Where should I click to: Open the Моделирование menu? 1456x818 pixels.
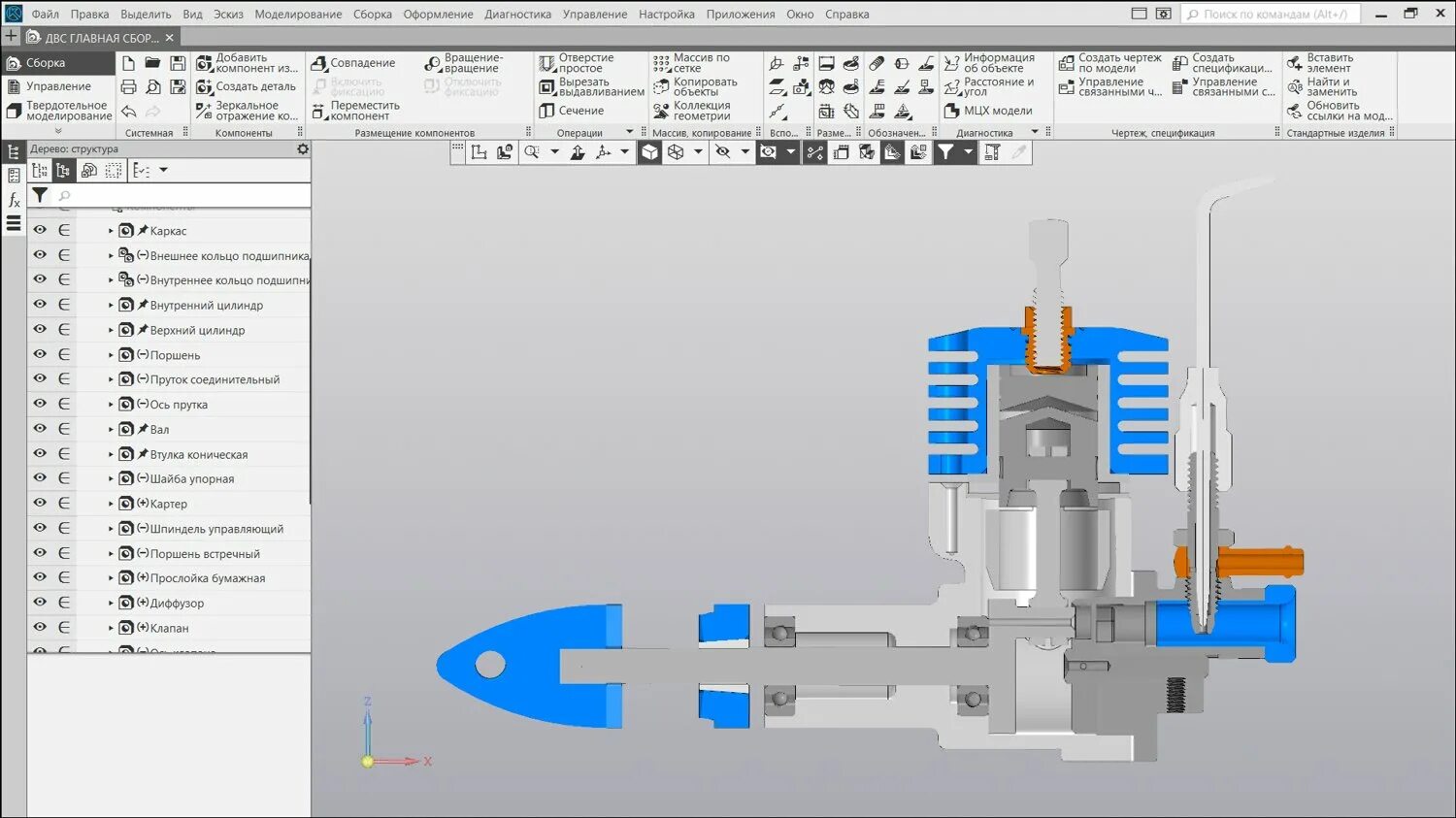tap(298, 15)
